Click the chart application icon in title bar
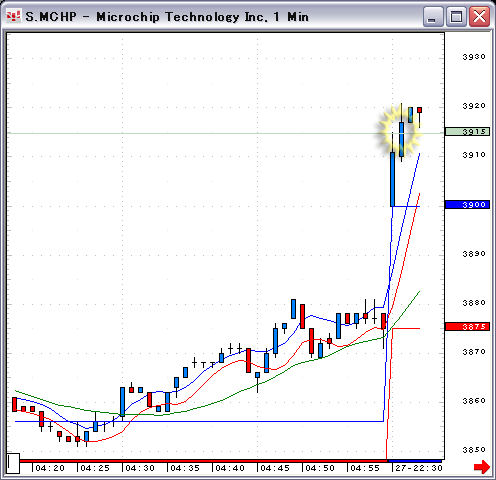This screenshot has width=496, height=480. pos(14,16)
